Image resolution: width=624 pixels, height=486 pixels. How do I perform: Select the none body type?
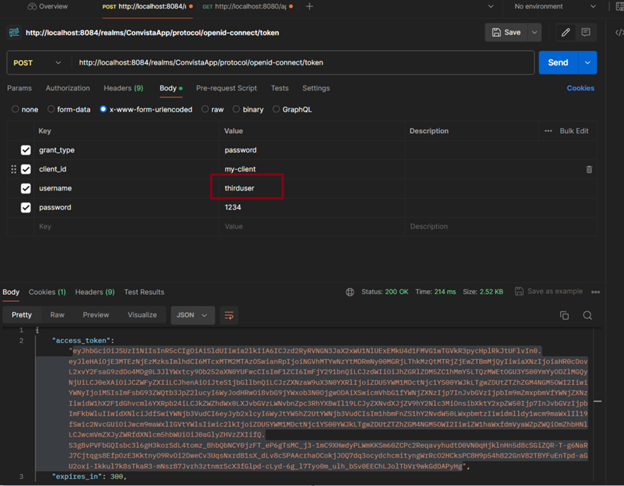click(x=15, y=109)
